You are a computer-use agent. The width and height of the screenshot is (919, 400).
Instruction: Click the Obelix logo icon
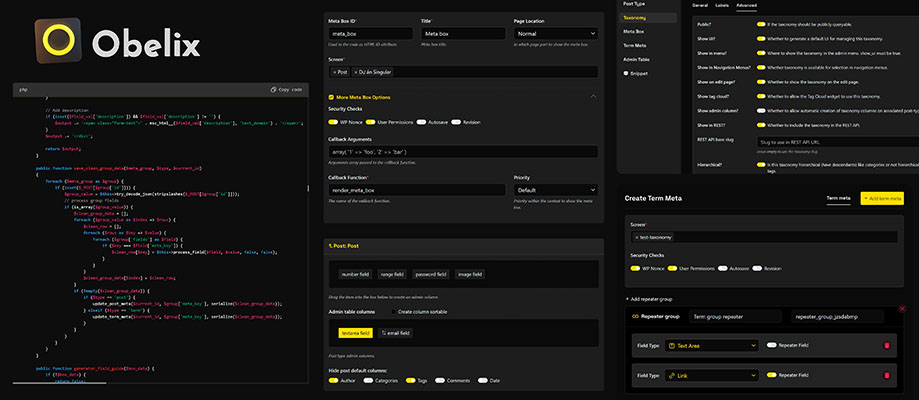pyautogui.click(x=57, y=41)
